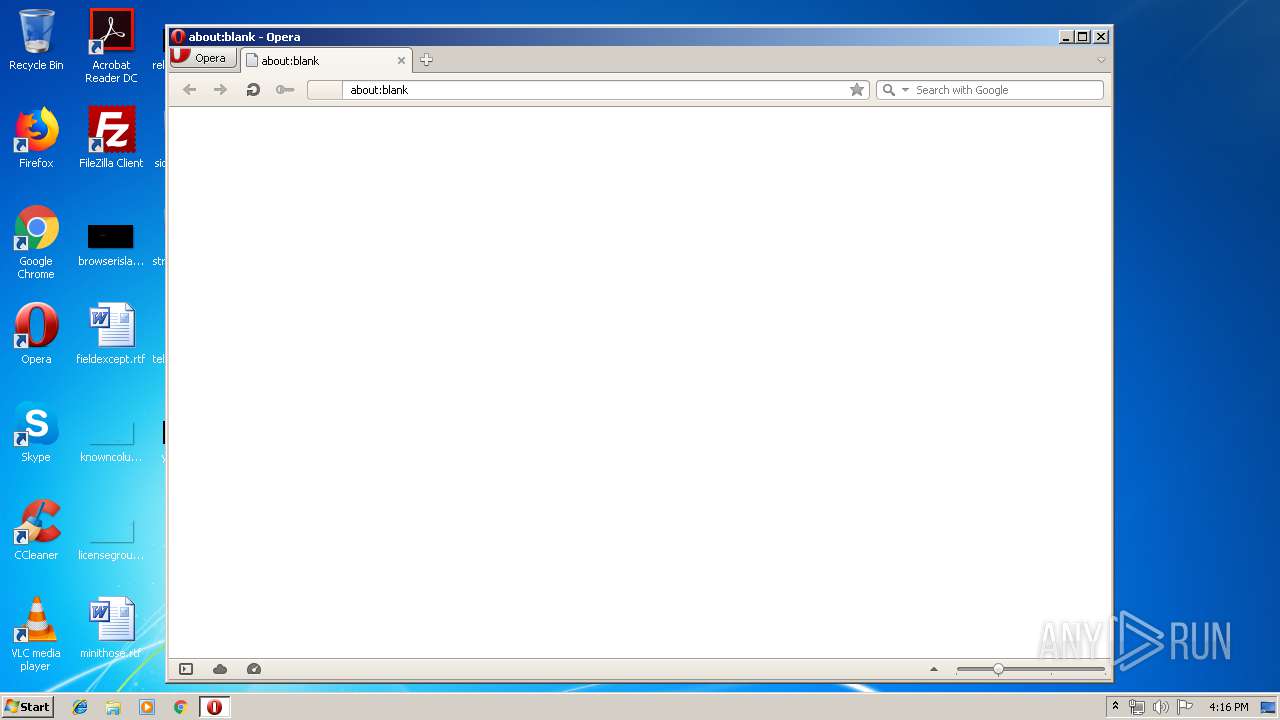This screenshot has width=1280, height=720.
Task: Launch Internet Explorer from taskbar
Action: tap(80, 707)
